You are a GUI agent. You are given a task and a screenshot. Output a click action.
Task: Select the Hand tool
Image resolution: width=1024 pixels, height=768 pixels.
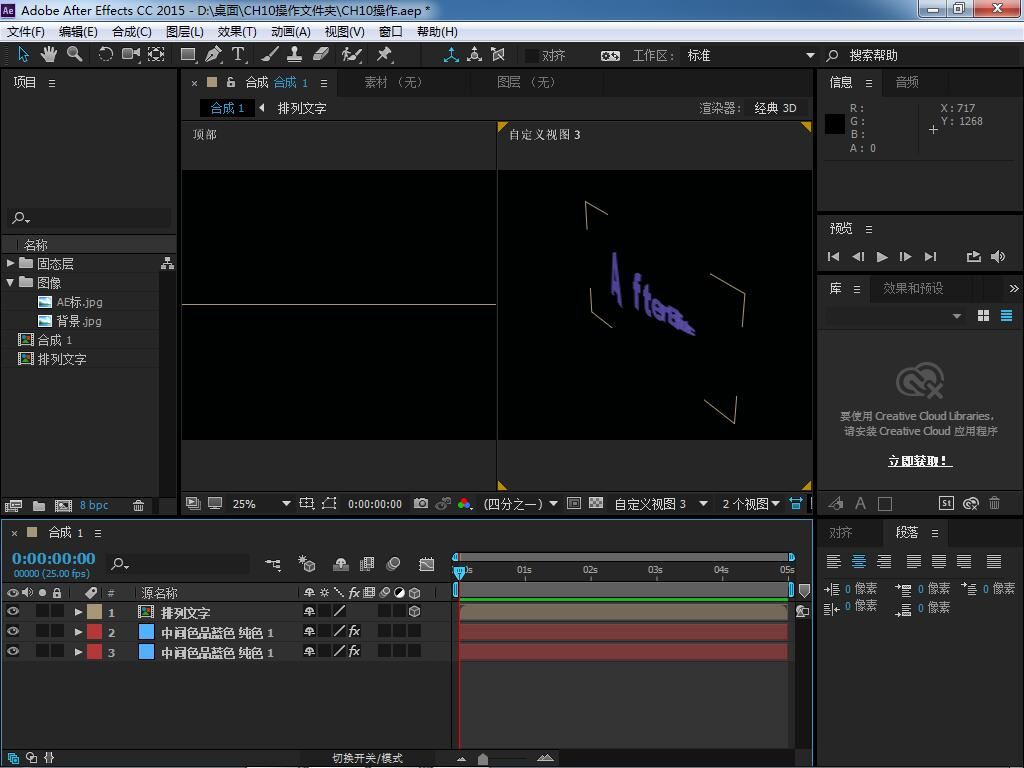49,55
